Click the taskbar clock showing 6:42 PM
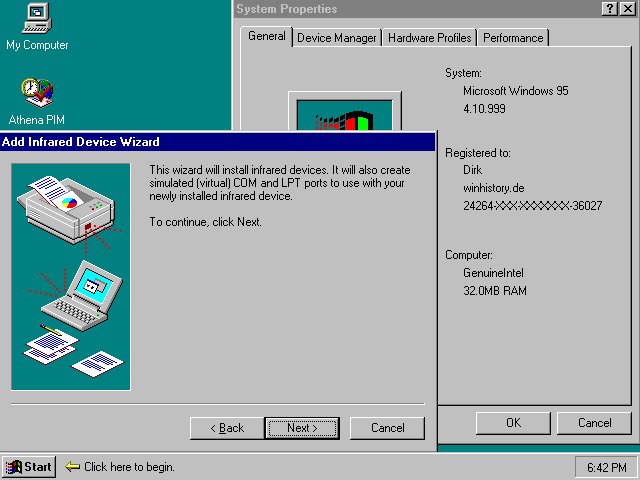Screen dimensions: 640x480 click(x=607, y=467)
